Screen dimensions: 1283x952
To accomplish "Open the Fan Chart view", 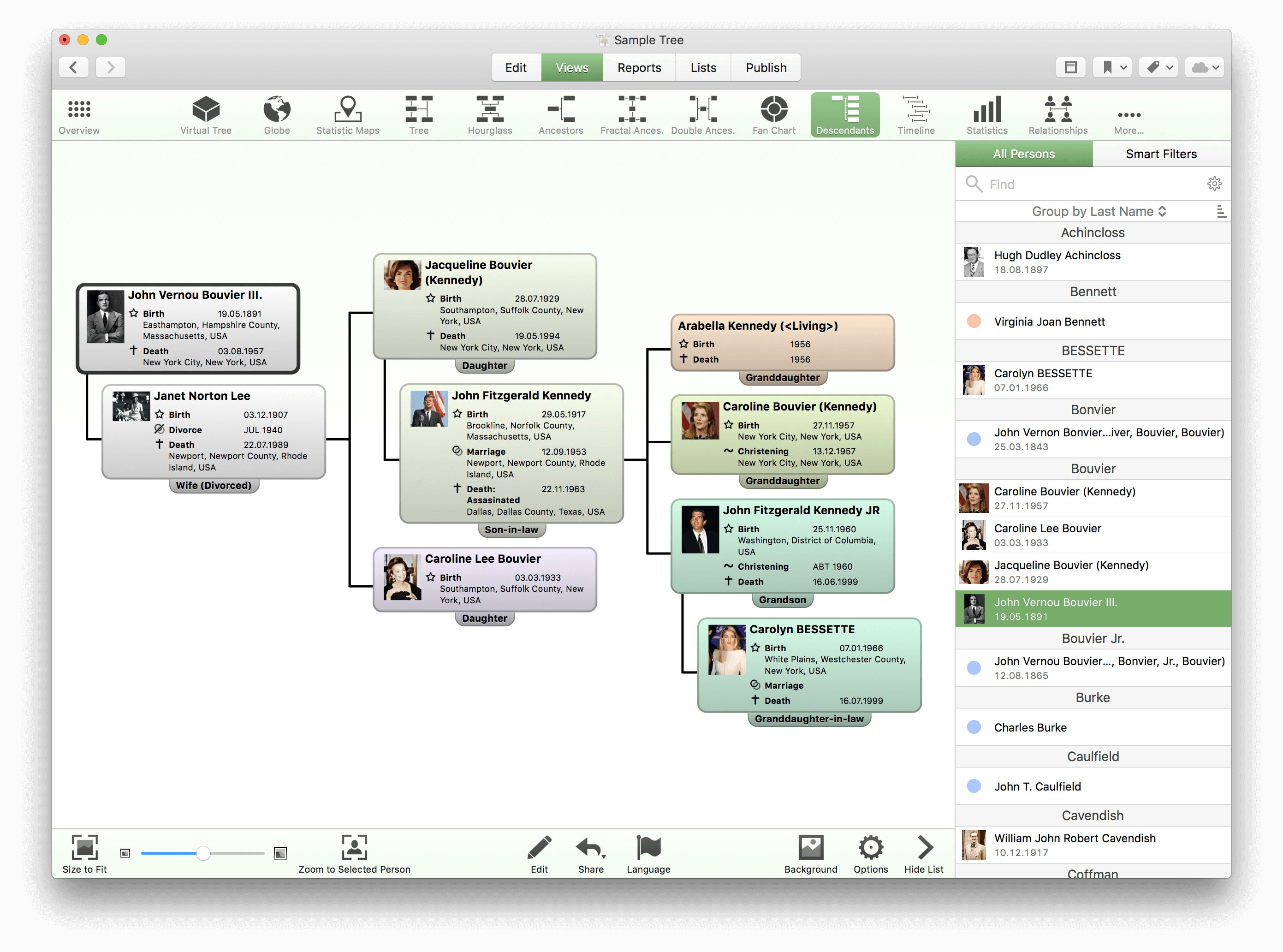I will 773,115.
